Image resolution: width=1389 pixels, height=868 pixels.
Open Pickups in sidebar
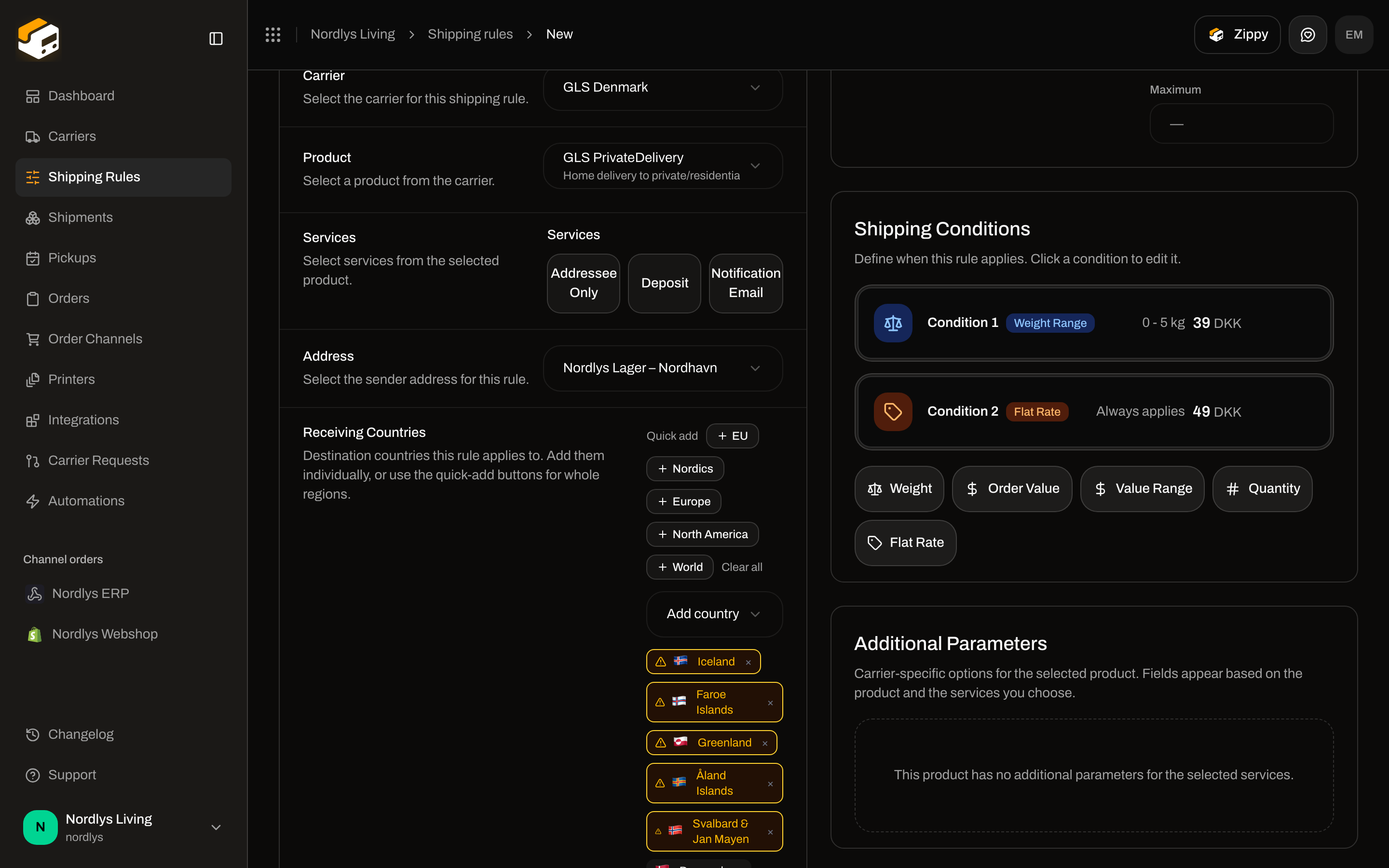123,258
